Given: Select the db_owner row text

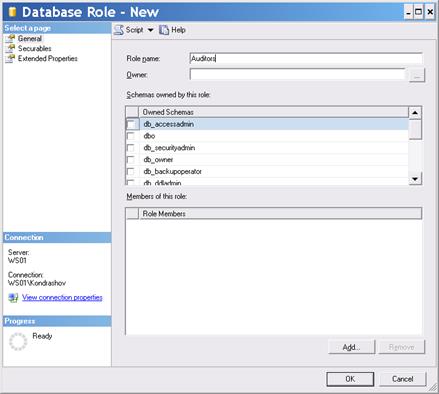Looking at the screenshot, I should 158,160.
